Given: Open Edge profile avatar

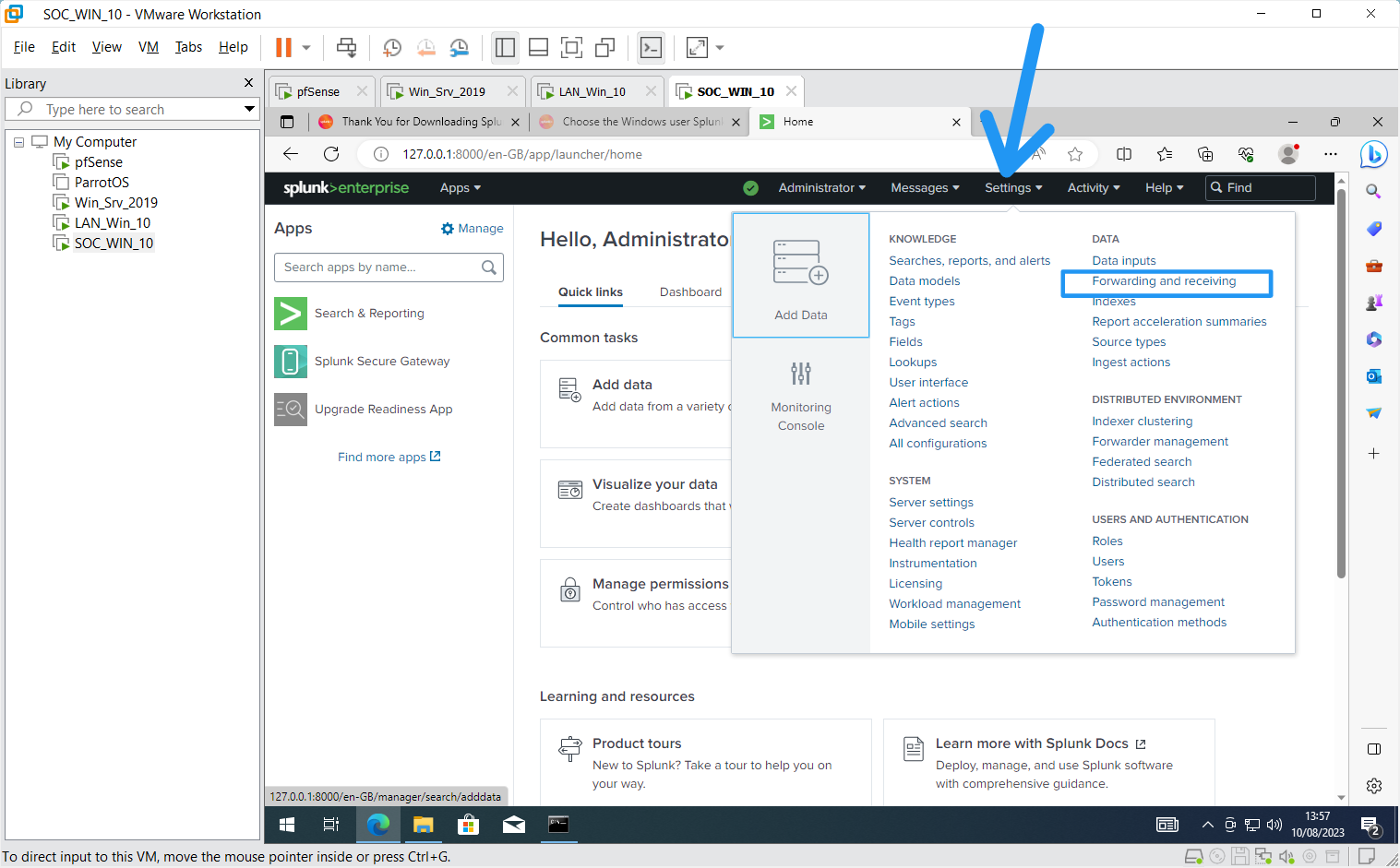Looking at the screenshot, I should (x=1288, y=154).
